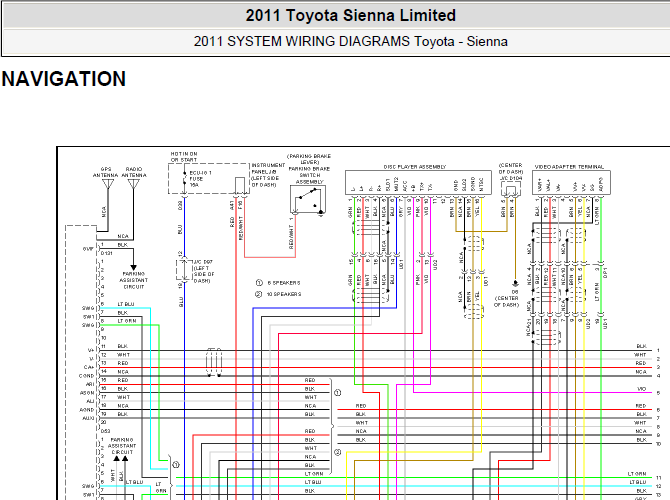Click the parking brake switch symbol

[308, 200]
